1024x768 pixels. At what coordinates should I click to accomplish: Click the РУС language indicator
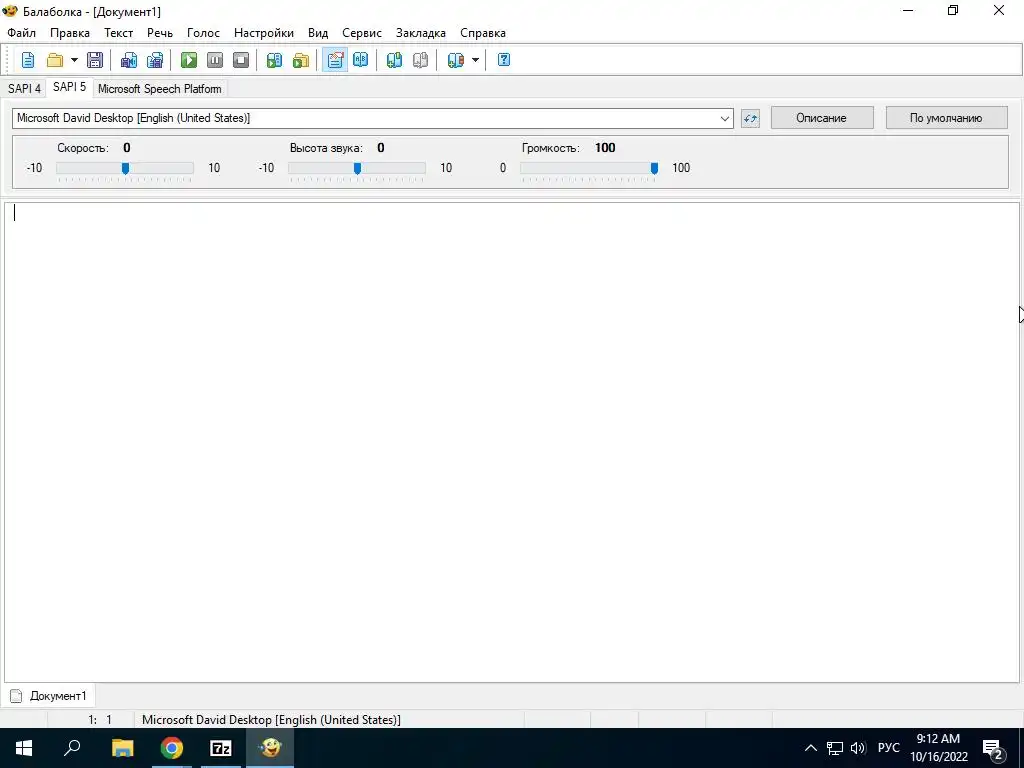[x=888, y=748]
